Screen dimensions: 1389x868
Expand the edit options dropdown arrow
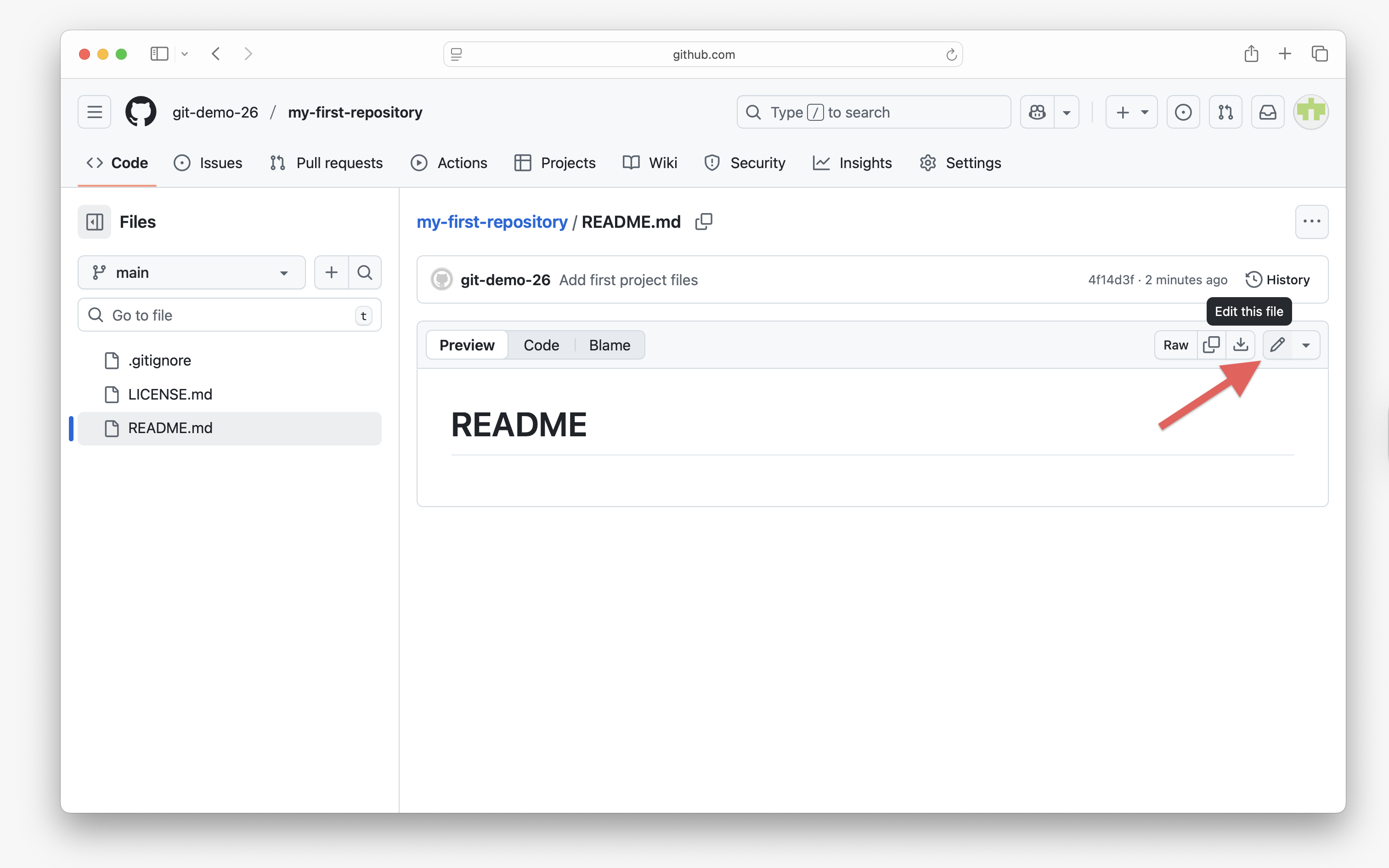1306,344
